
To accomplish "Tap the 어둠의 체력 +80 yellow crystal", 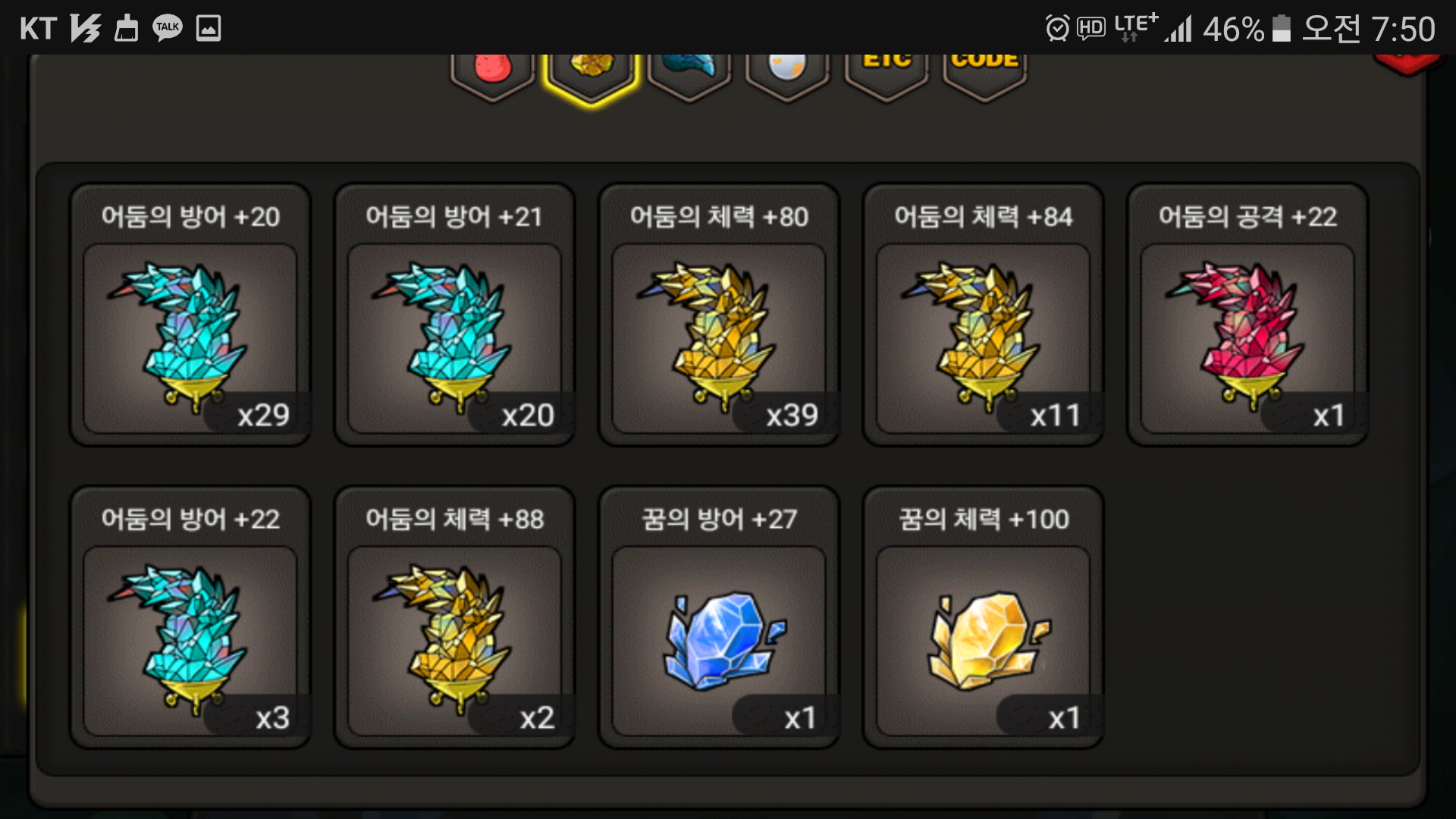I will click(x=719, y=315).
